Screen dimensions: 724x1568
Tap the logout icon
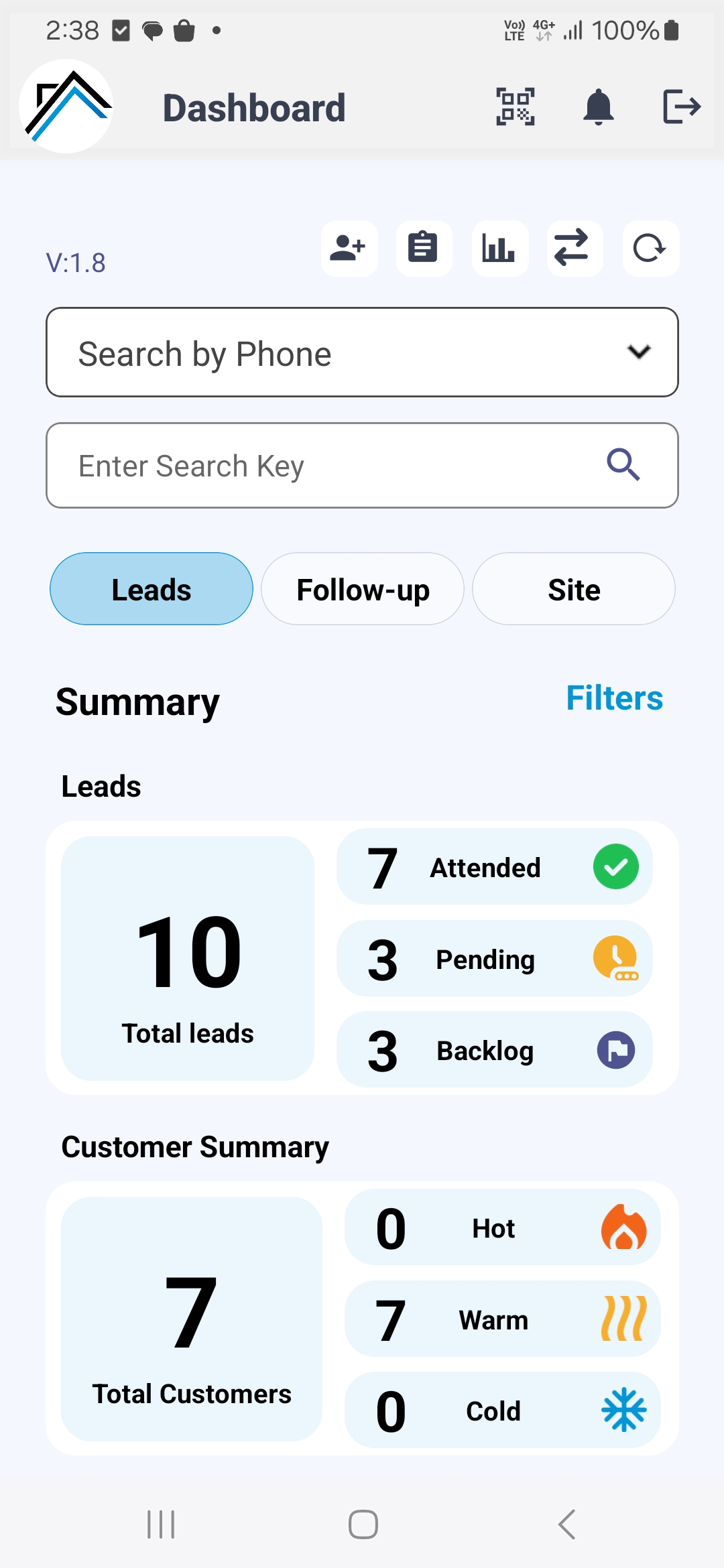point(682,107)
